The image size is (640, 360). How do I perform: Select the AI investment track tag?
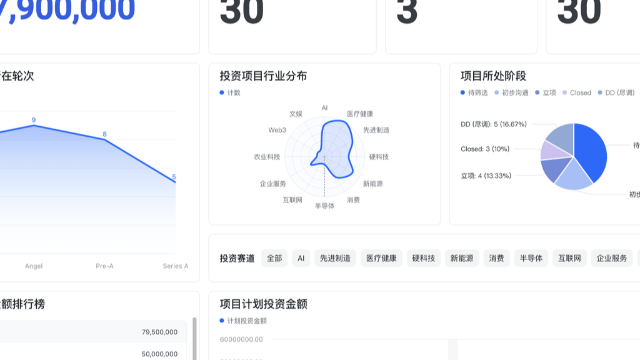301,258
